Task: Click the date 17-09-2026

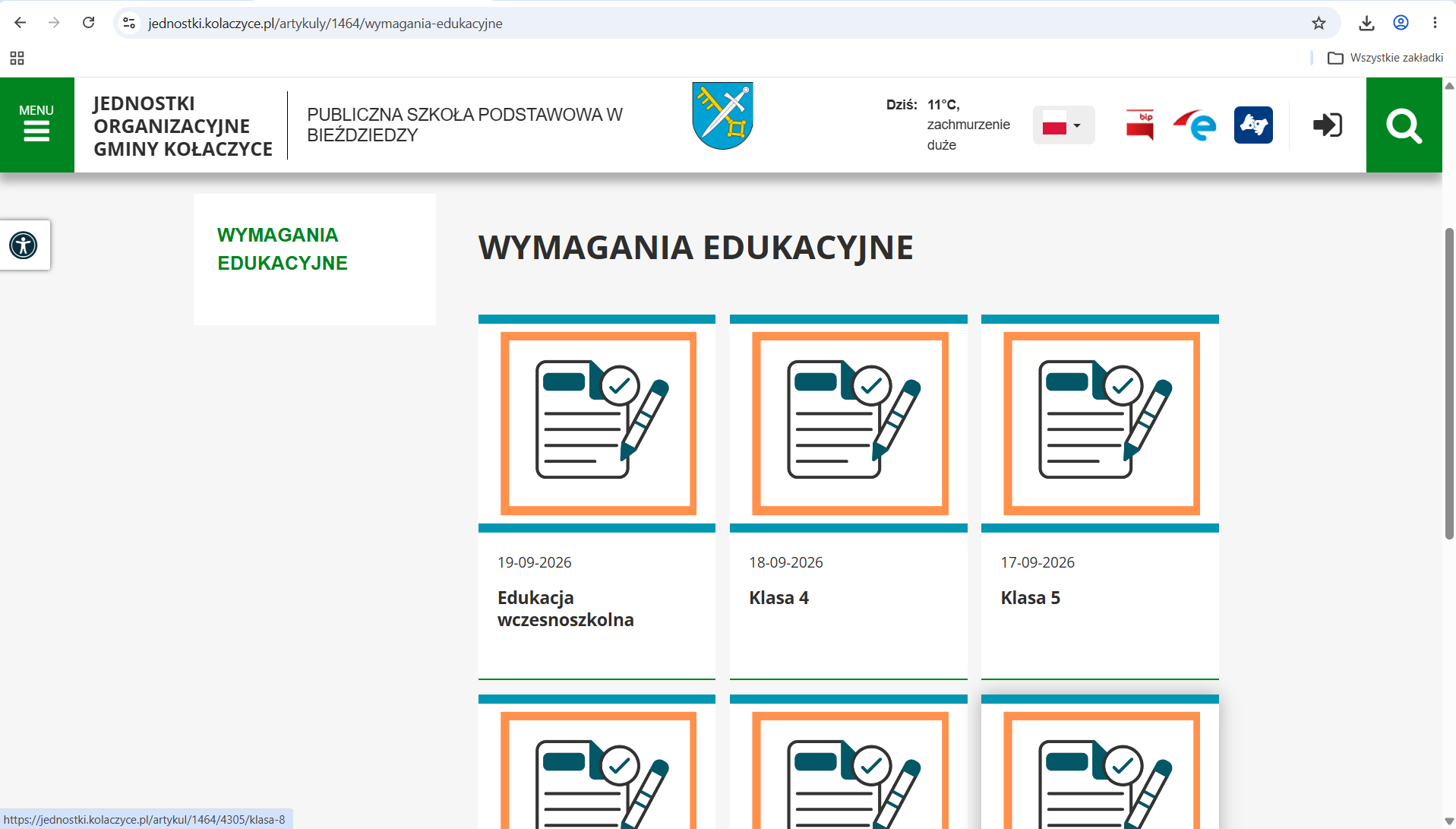Action: point(1038,562)
